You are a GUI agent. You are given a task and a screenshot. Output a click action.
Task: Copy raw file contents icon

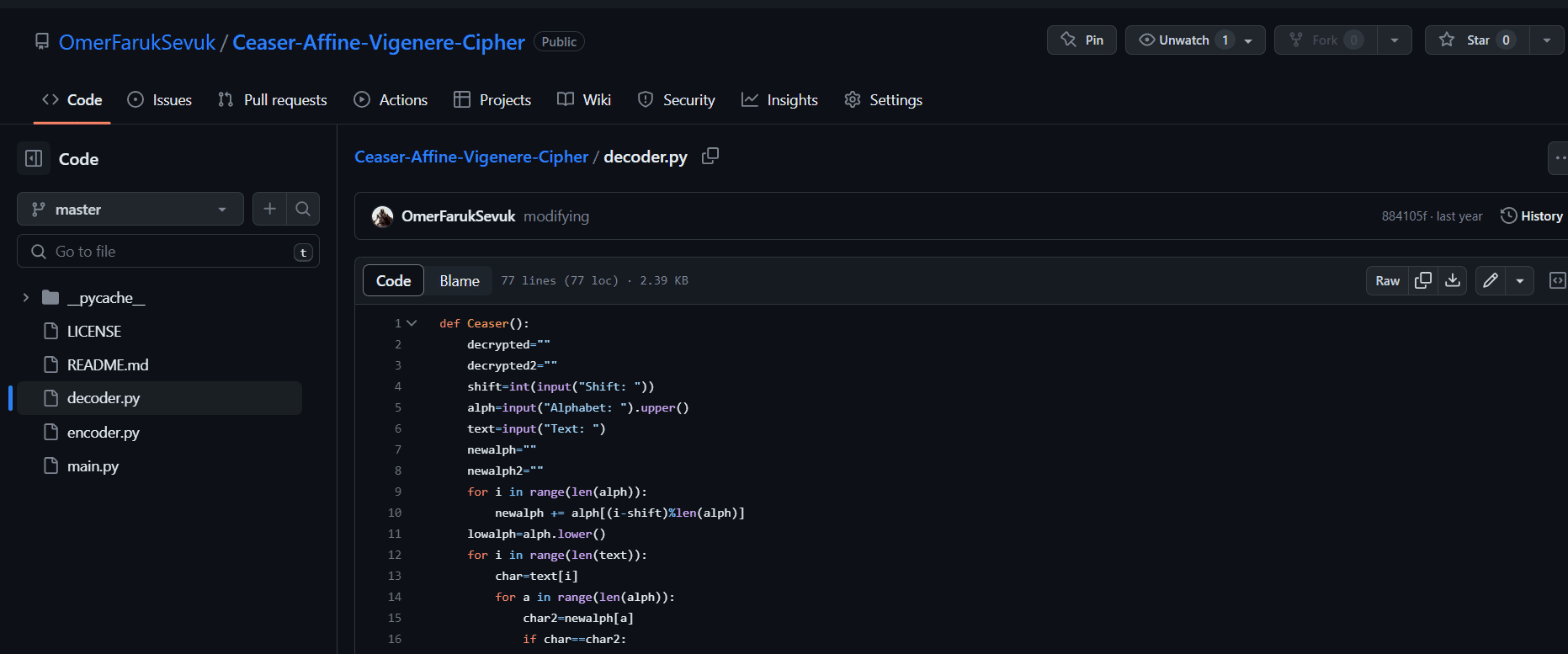click(x=1423, y=280)
